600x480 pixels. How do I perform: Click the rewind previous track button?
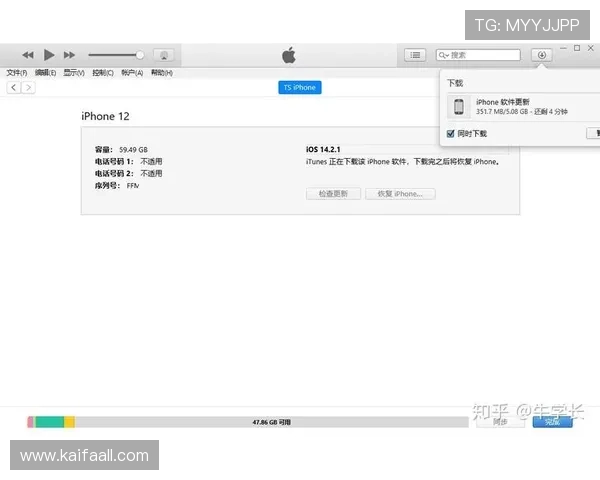[x=28, y=55]
